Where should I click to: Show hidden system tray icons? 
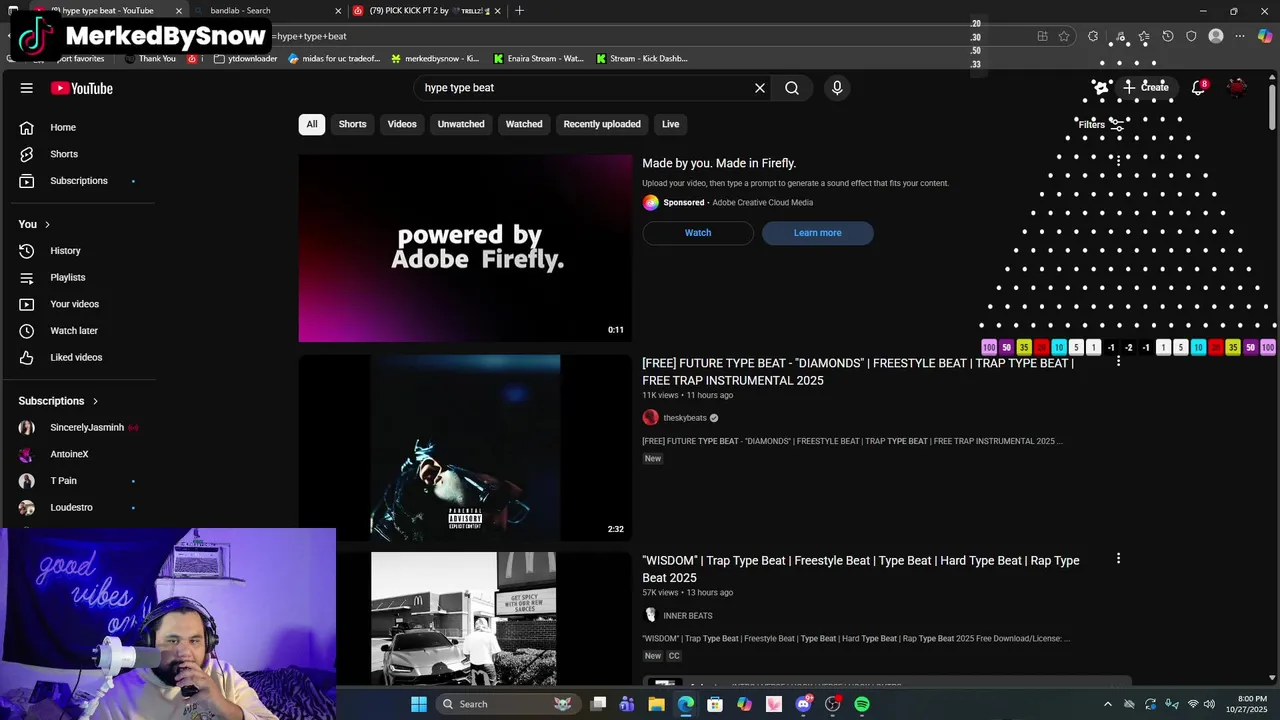point(1107,704)
